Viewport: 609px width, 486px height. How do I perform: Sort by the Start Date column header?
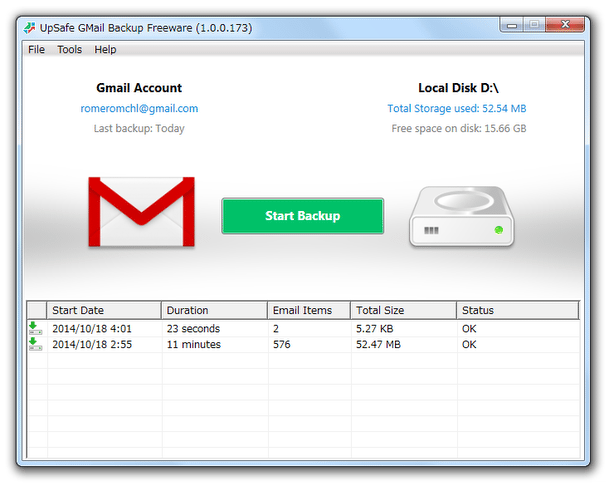tap(104, 310)
